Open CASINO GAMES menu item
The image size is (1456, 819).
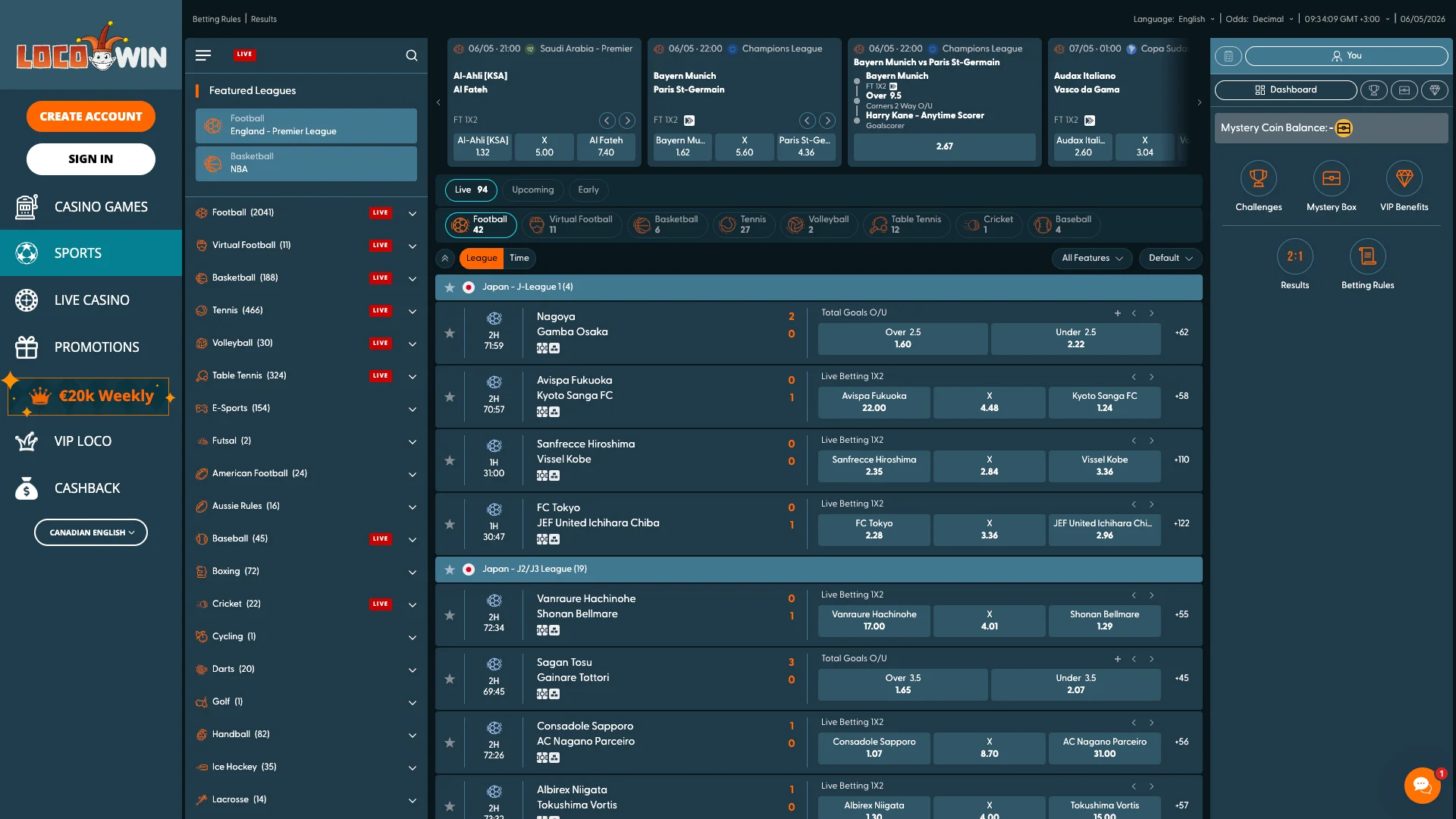(x=91, y=207)
